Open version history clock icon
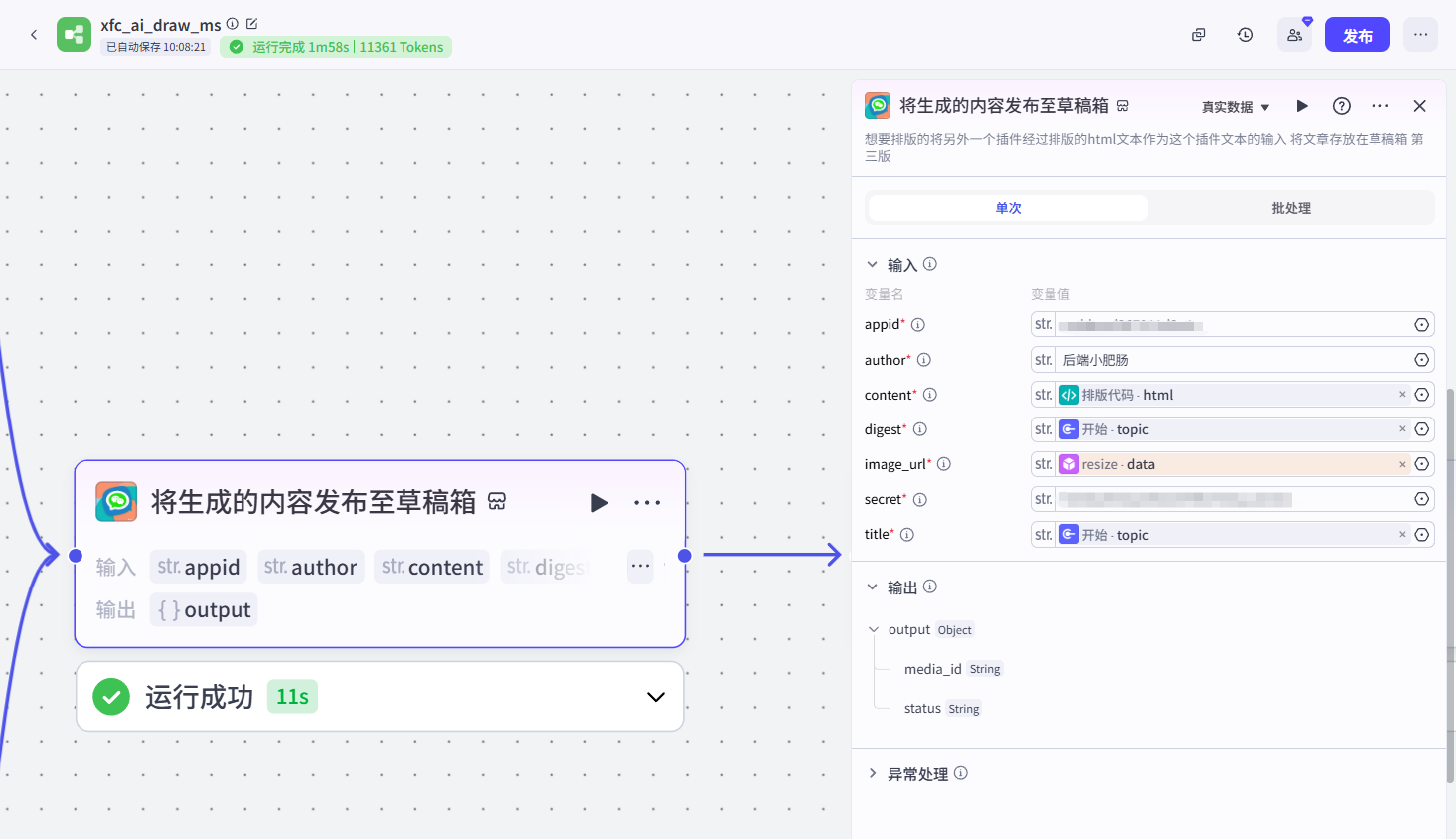Image resolution: width=1456 pixels, height=839 pixels. [x=1245, y=35]
